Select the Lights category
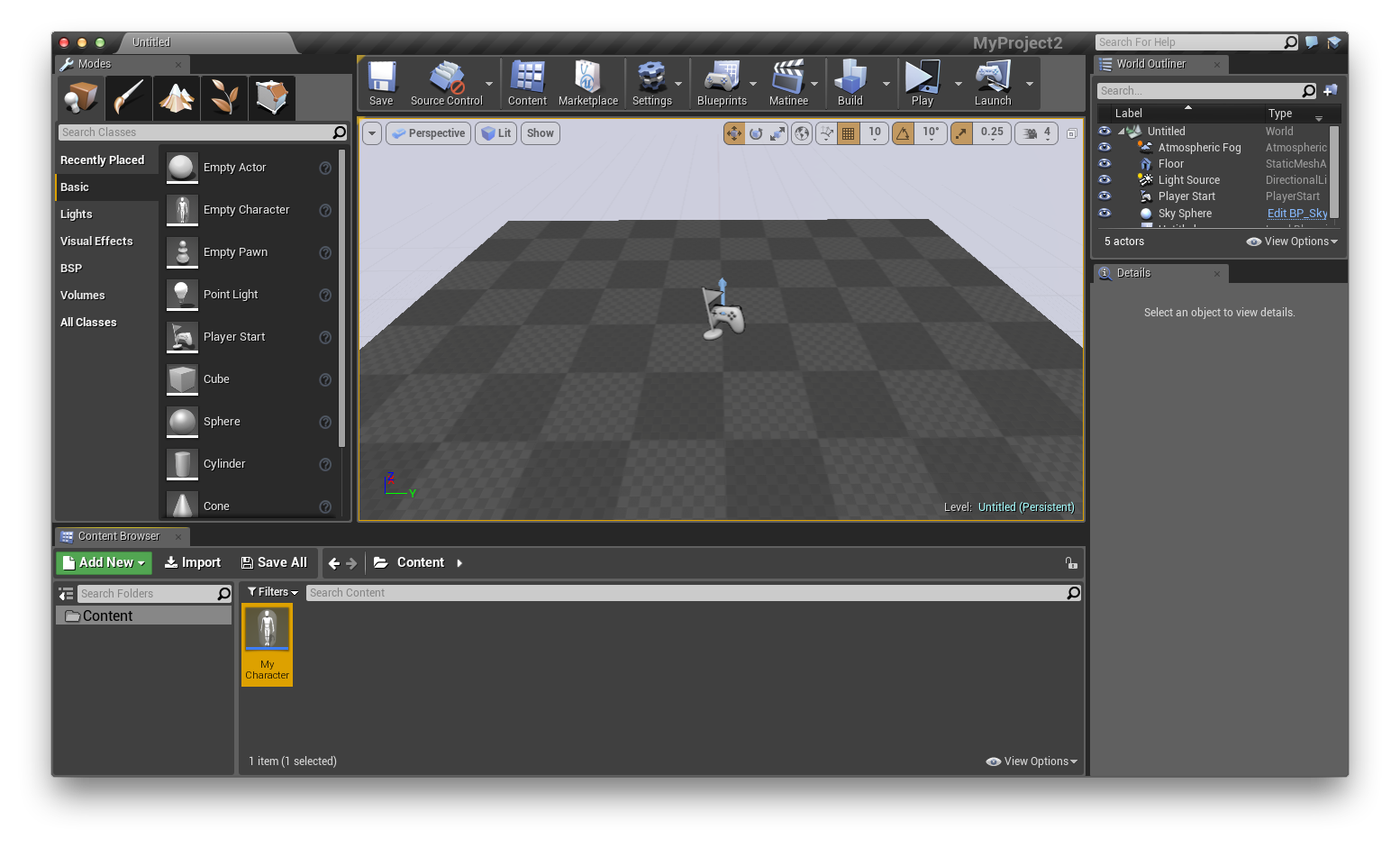 tap(77, 214)
